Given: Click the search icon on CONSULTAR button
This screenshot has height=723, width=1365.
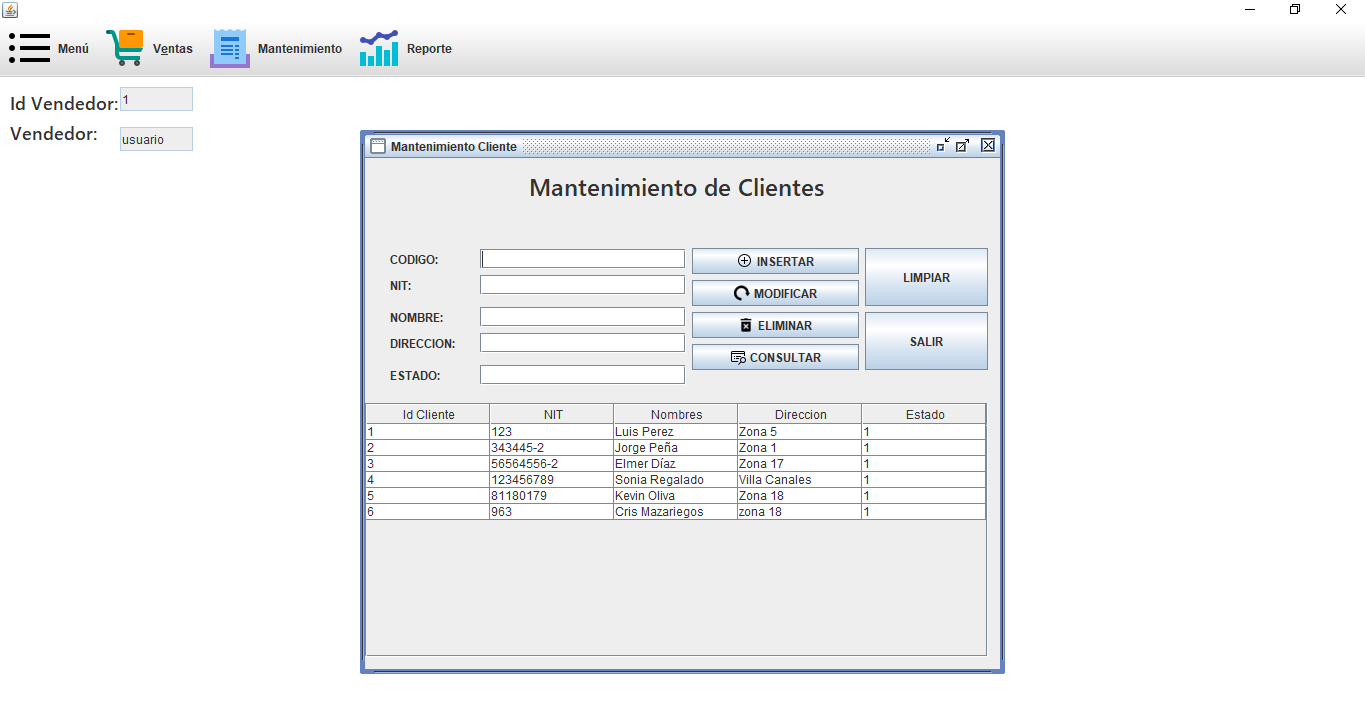Looking at the screenshot, I should click(x=738, y=356).
